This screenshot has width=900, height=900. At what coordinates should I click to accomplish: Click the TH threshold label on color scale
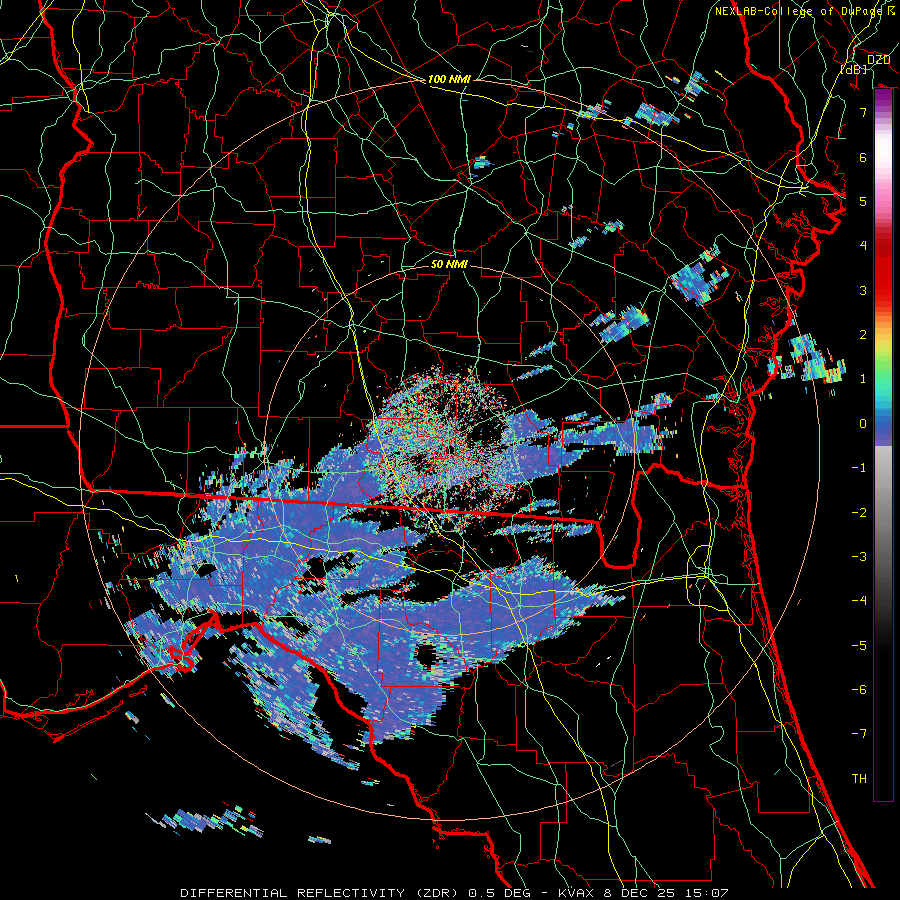click(x=859, y=779)
